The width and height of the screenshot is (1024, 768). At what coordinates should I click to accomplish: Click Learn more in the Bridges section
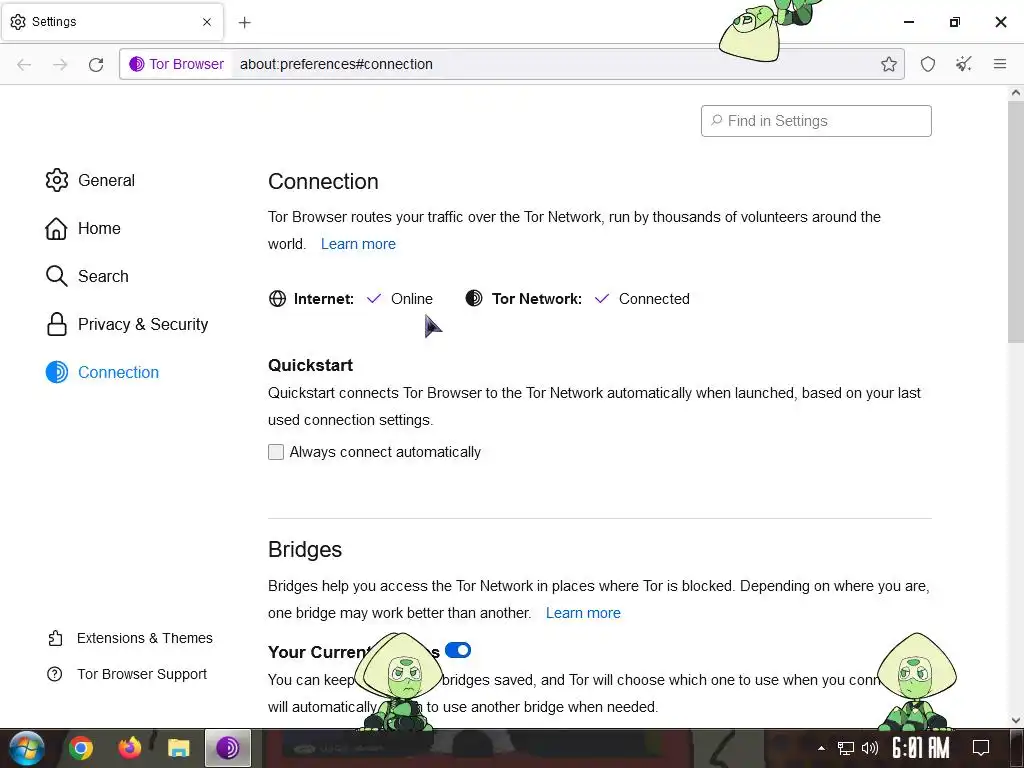(x=583, y=613)
